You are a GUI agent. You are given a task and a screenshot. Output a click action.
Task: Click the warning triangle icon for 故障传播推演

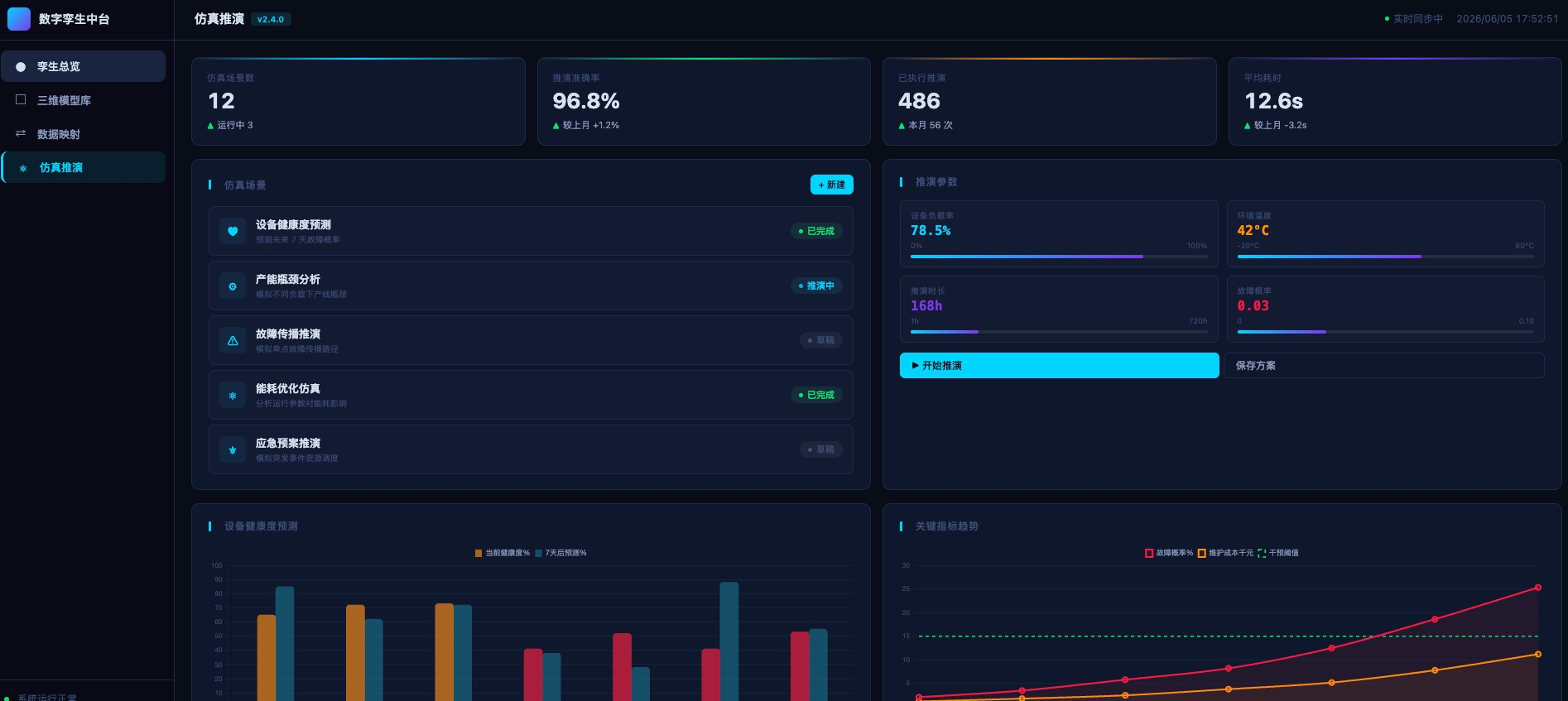tap(233, 341)
